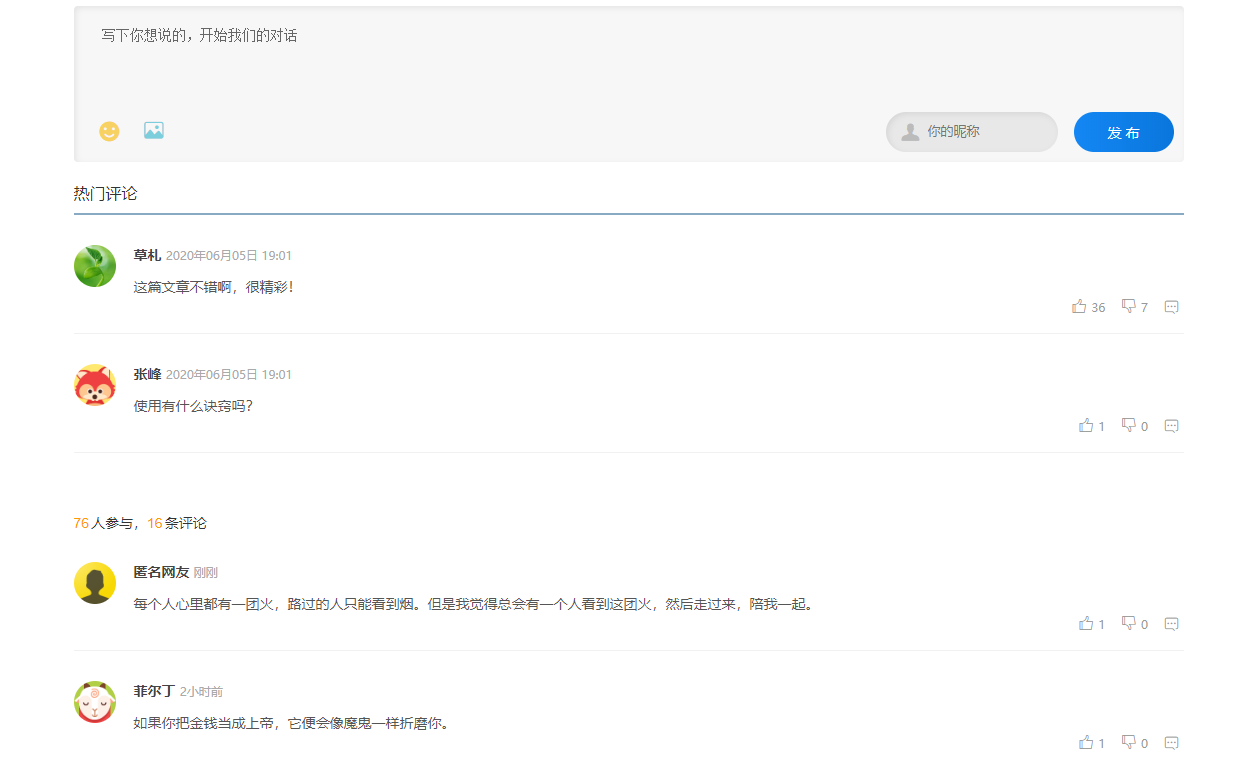The height and width of the screenshot is (763, 1255).
Task: Click the comment text area placeholder
Action: 199,36
